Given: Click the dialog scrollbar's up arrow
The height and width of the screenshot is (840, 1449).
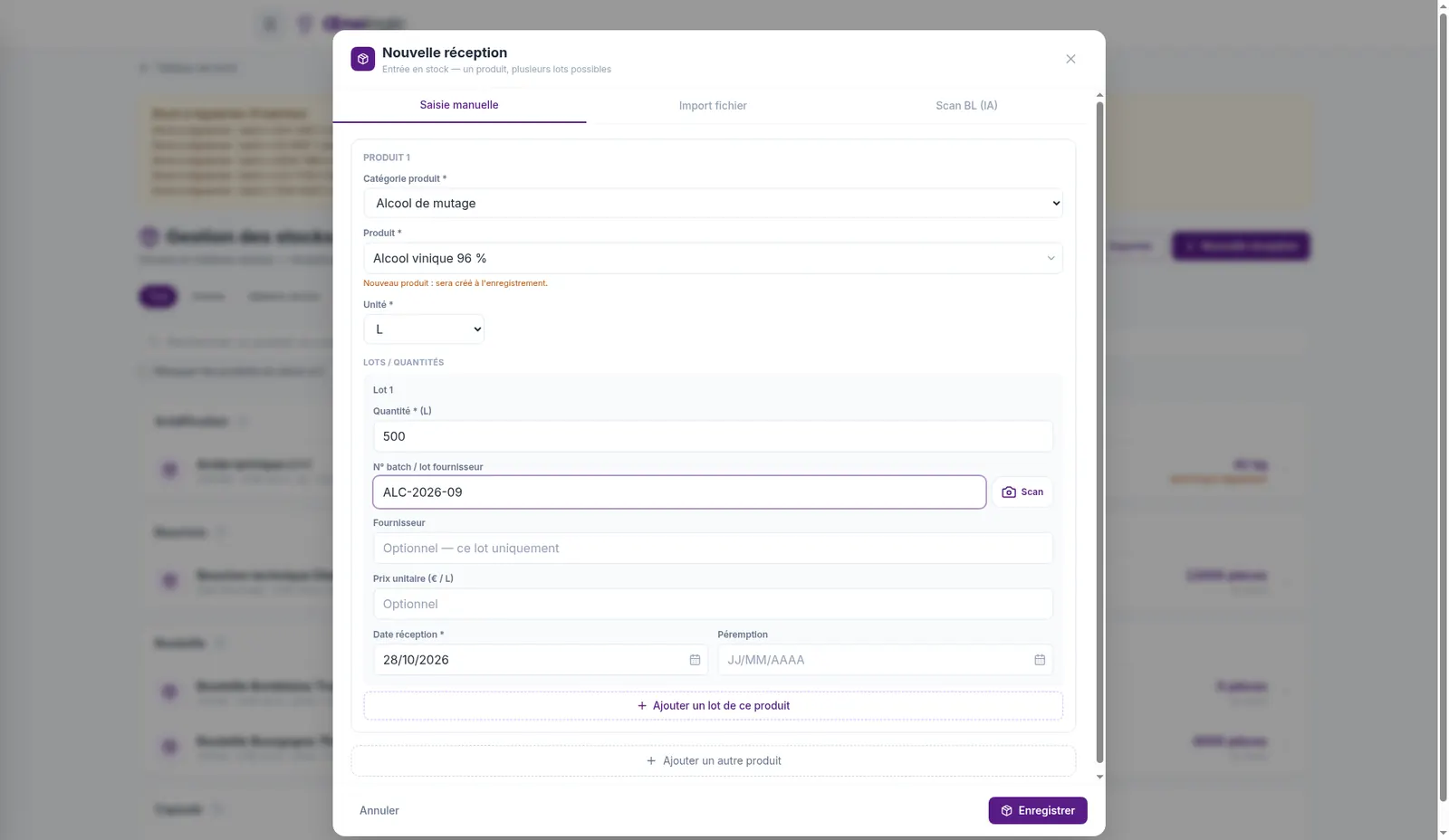Looking at the screenshot, I should tap(1099, 95).
